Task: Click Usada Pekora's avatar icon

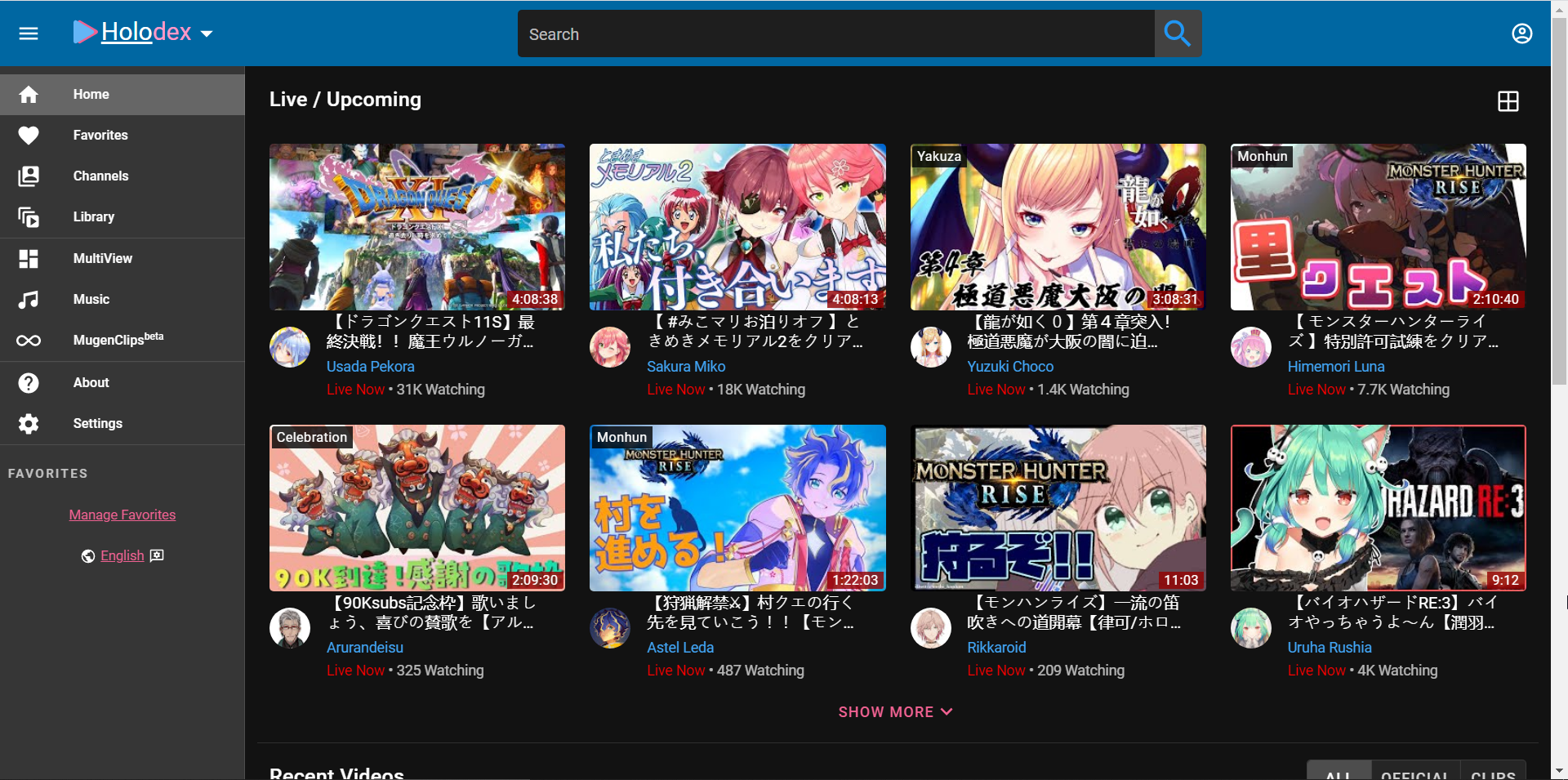Action: point(290,347)
